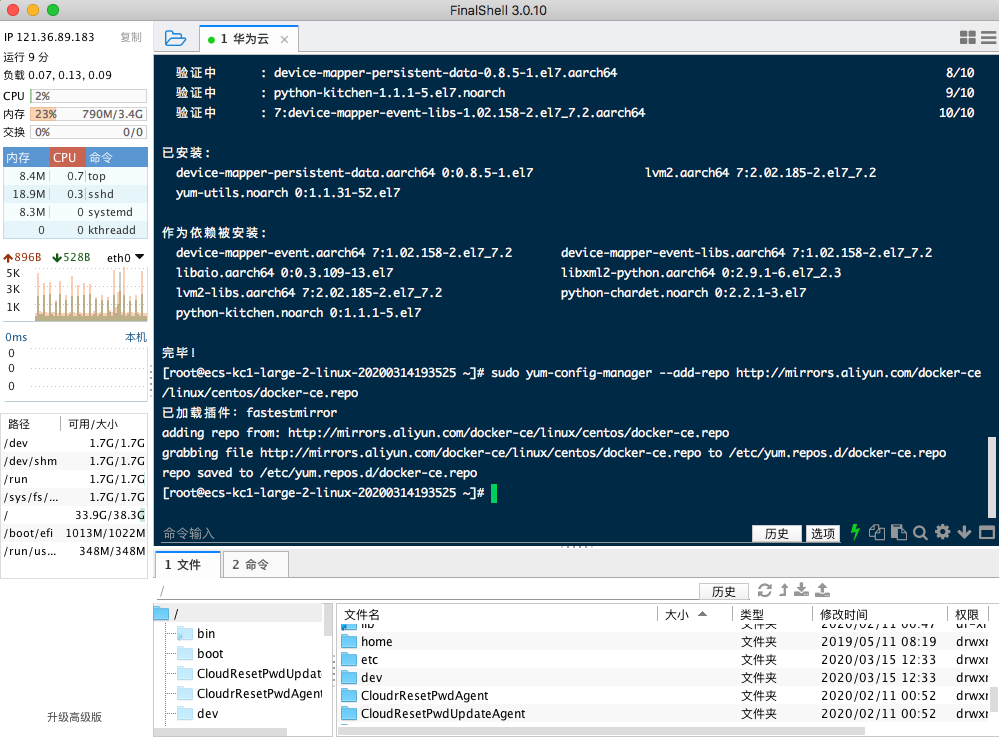999x737 pixels.
Task: Click the terminal vertical scrollbar
Action: (991, 478)
